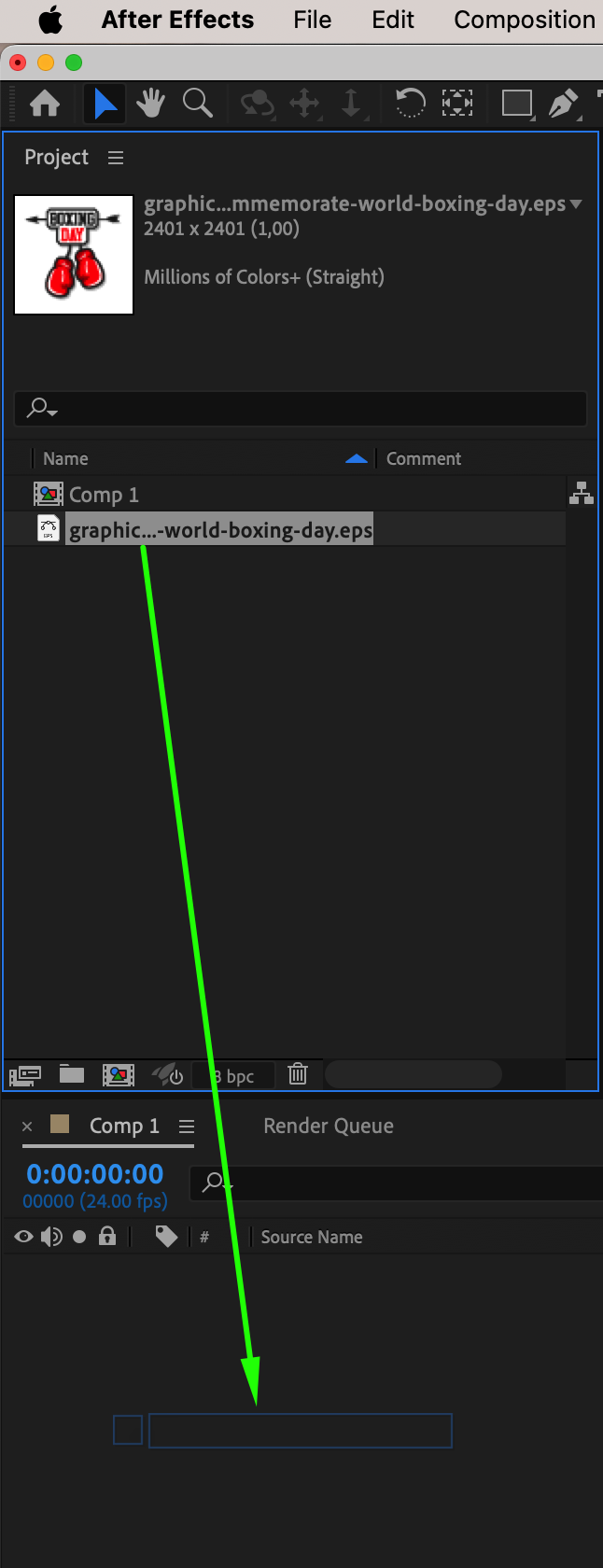Select the Home icon in toolbar
603x1568 pixels.
click(45, 103)
